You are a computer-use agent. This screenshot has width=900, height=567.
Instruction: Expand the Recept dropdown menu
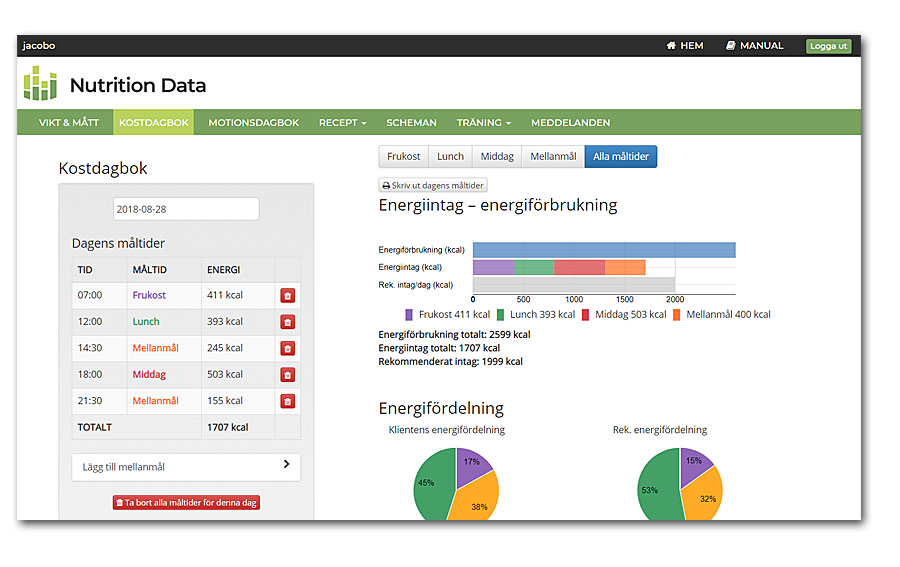tap(342, 123)
